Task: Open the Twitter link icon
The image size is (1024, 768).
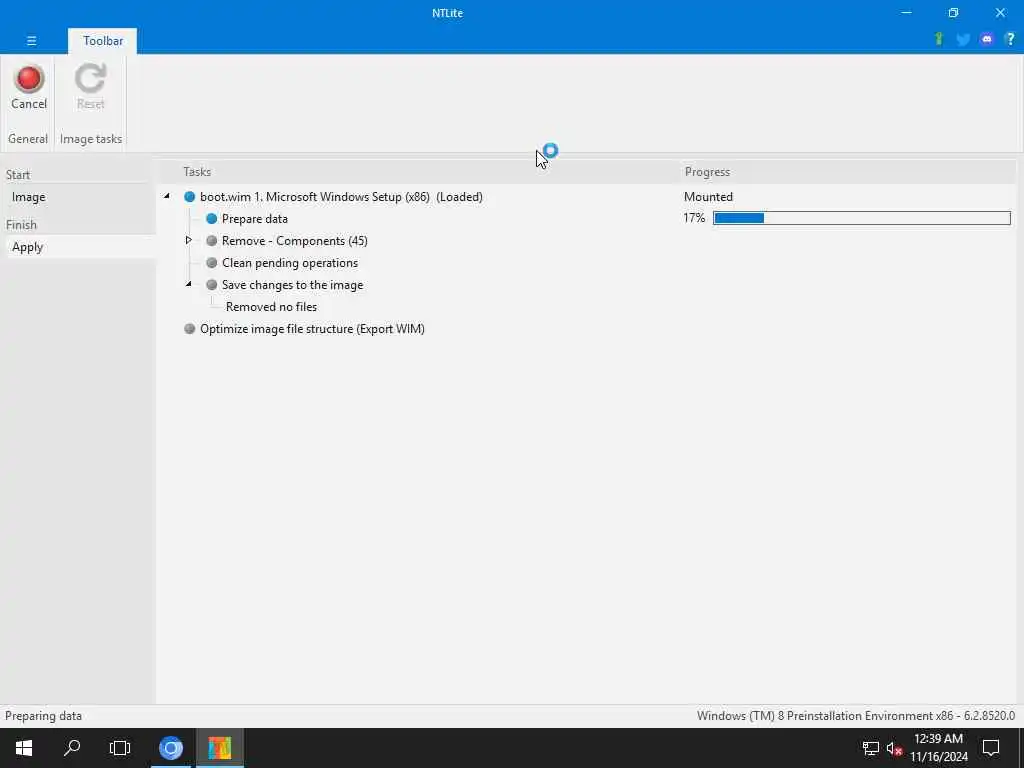Action: click(963, 40)
